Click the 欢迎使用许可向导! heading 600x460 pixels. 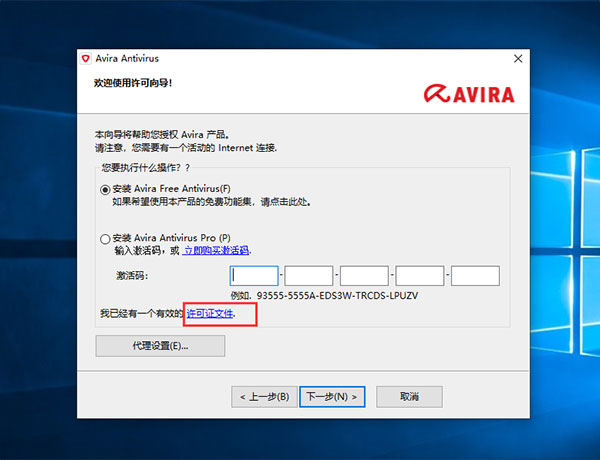[133, 83]
